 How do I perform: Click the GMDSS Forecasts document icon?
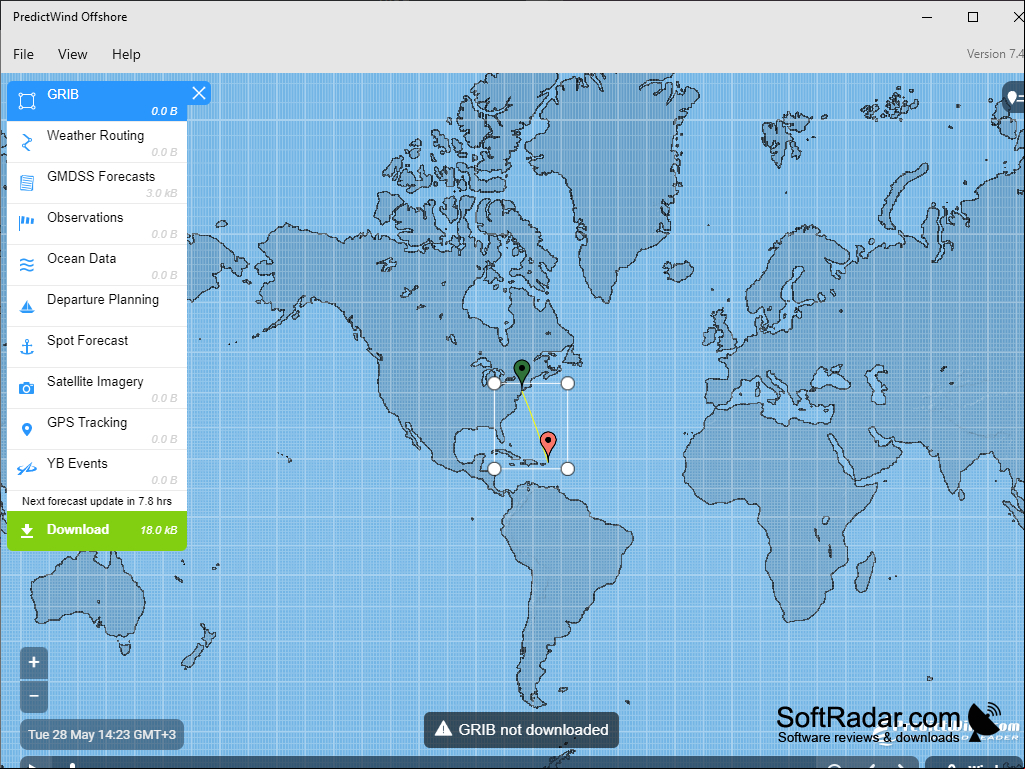click(27, 183)
